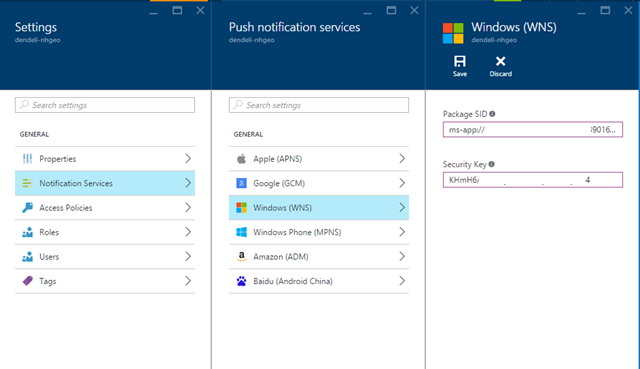Choose Baidu (Android China) label
Screen dimensions: 640x369
point(293,281)
